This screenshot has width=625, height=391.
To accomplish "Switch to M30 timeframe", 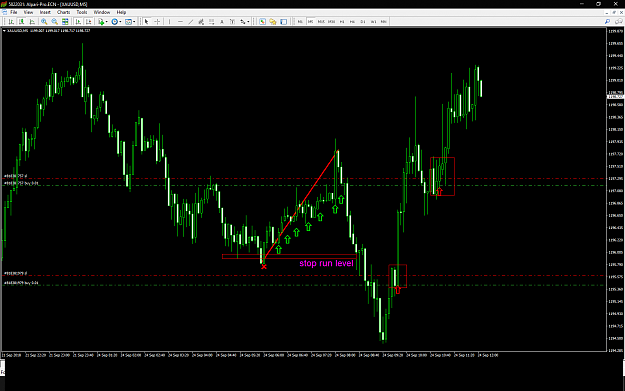I will coord(331,22).
